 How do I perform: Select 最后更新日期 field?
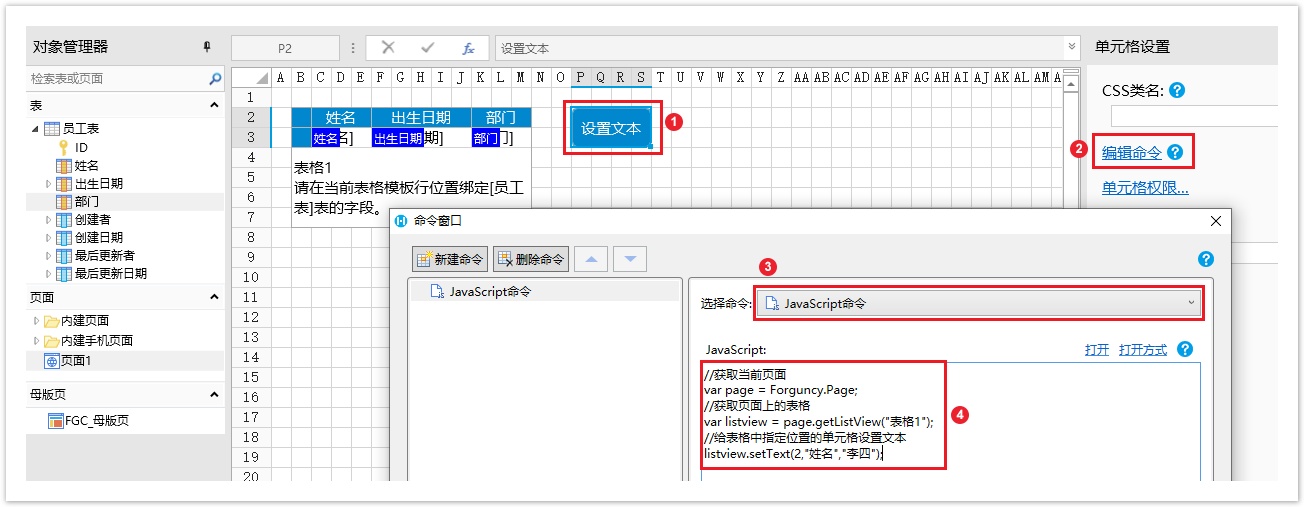[x=111, y=273]
